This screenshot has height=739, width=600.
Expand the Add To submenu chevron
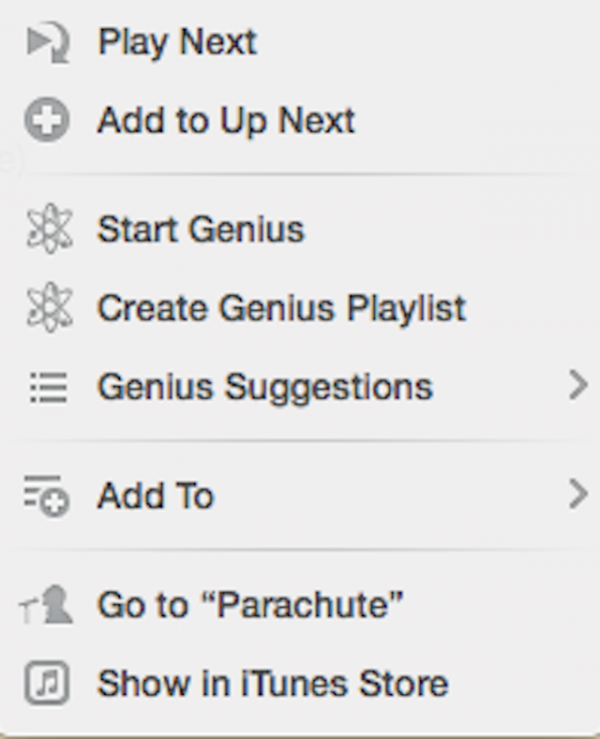point(578,494)
